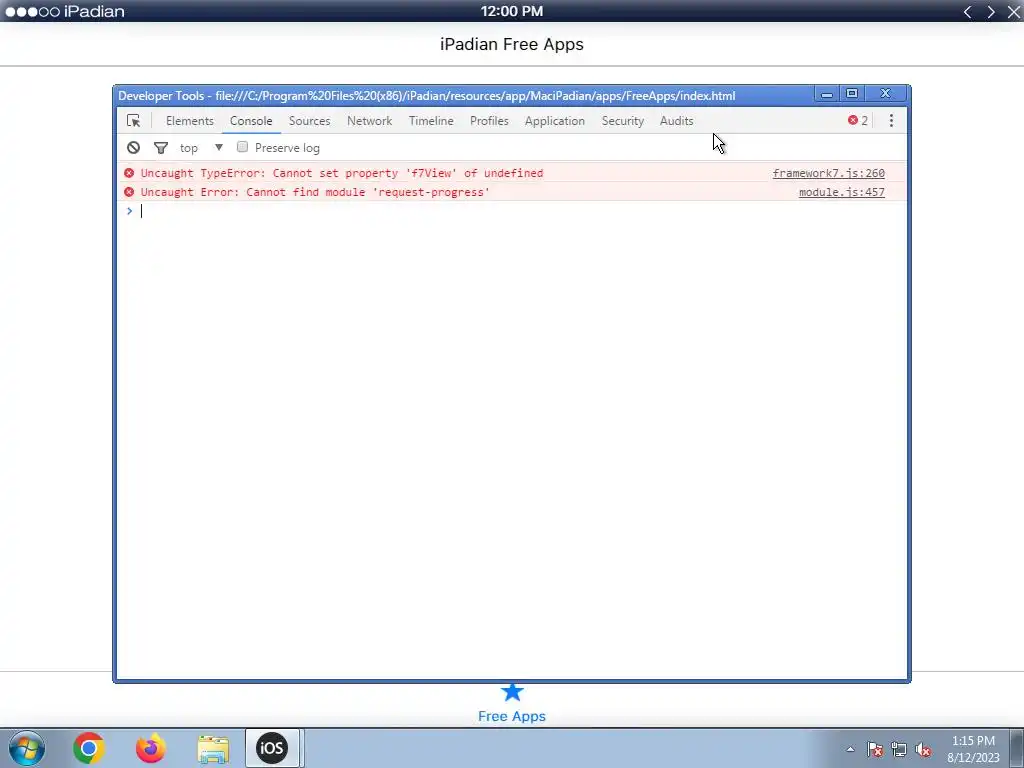Open the framework7.js:260 source link
Image resolution: width=1024 pixels, height=768 pixels.
829,173
